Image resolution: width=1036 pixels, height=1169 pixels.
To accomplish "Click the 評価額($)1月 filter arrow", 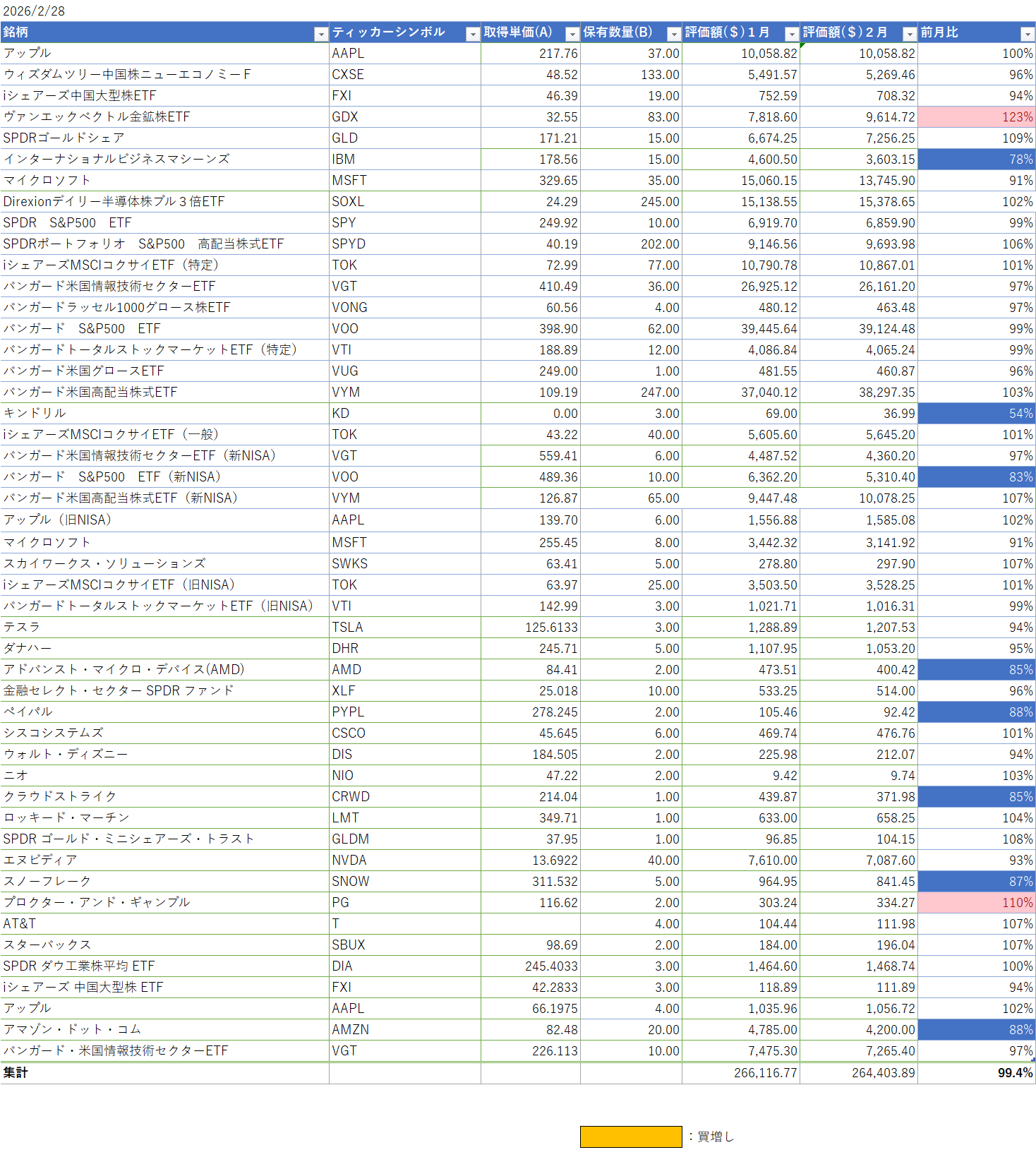I will [x=792, y=34].
